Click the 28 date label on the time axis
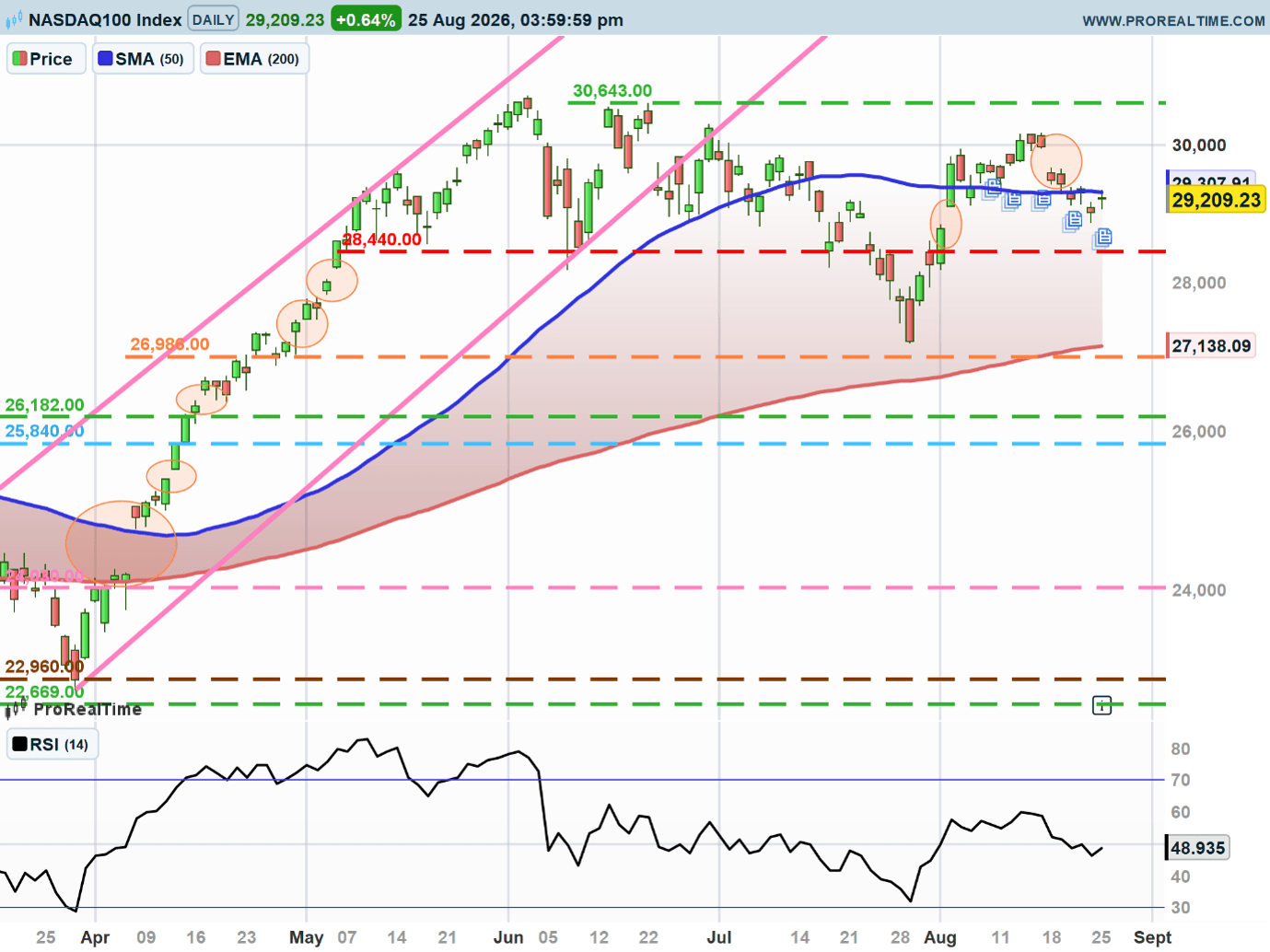Viewport: 1270px width, 952px height. pos(900,937)
